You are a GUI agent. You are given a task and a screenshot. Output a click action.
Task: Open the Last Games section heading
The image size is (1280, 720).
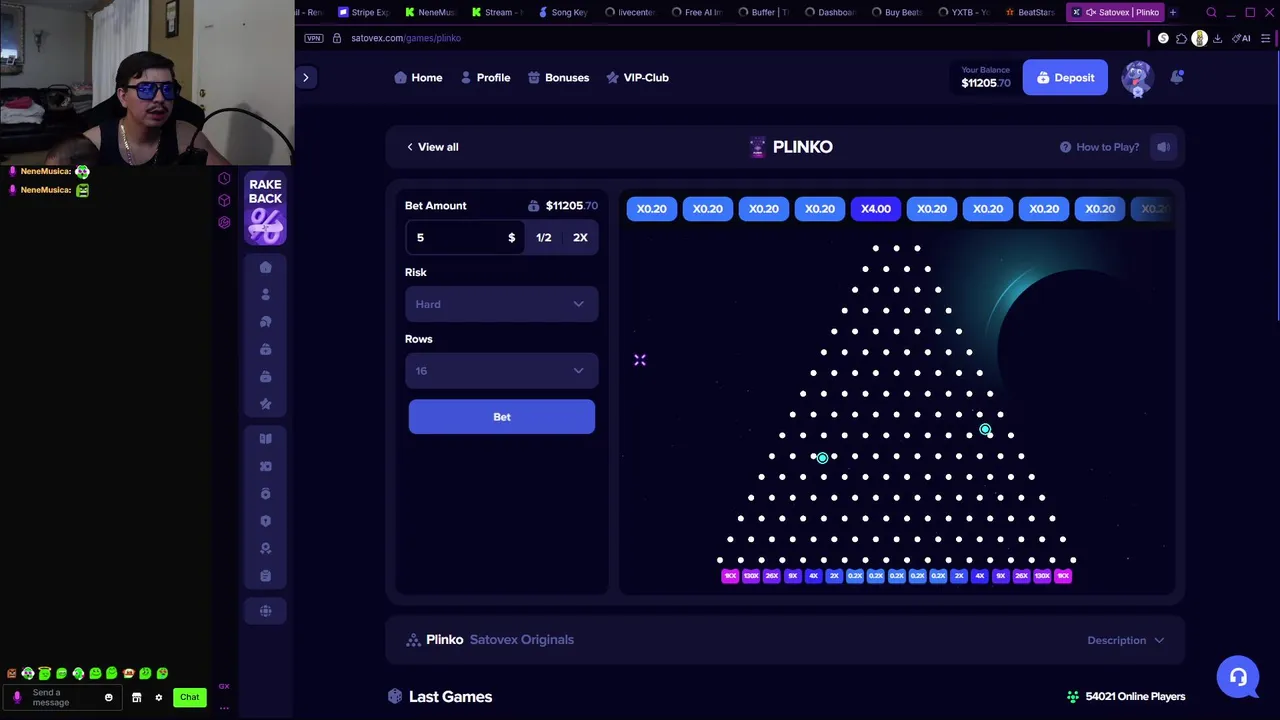tap(450, 697)
